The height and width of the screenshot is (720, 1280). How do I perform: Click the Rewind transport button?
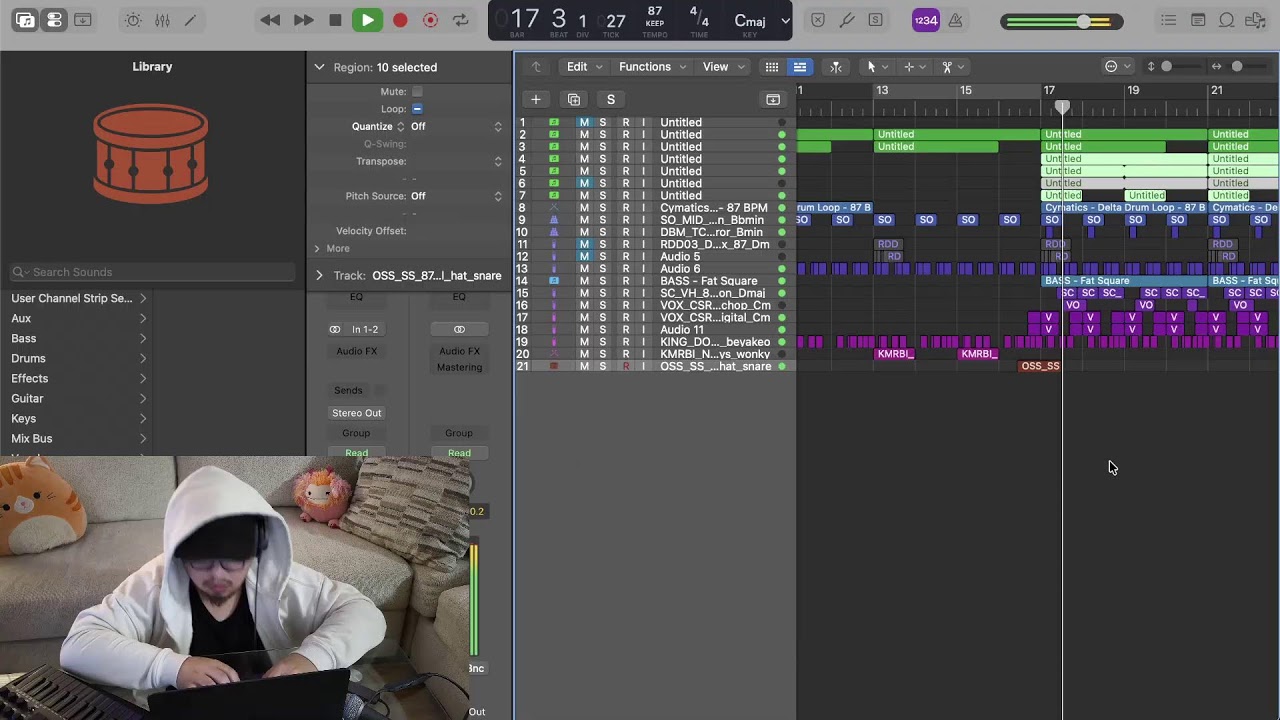tap(270, 20)
